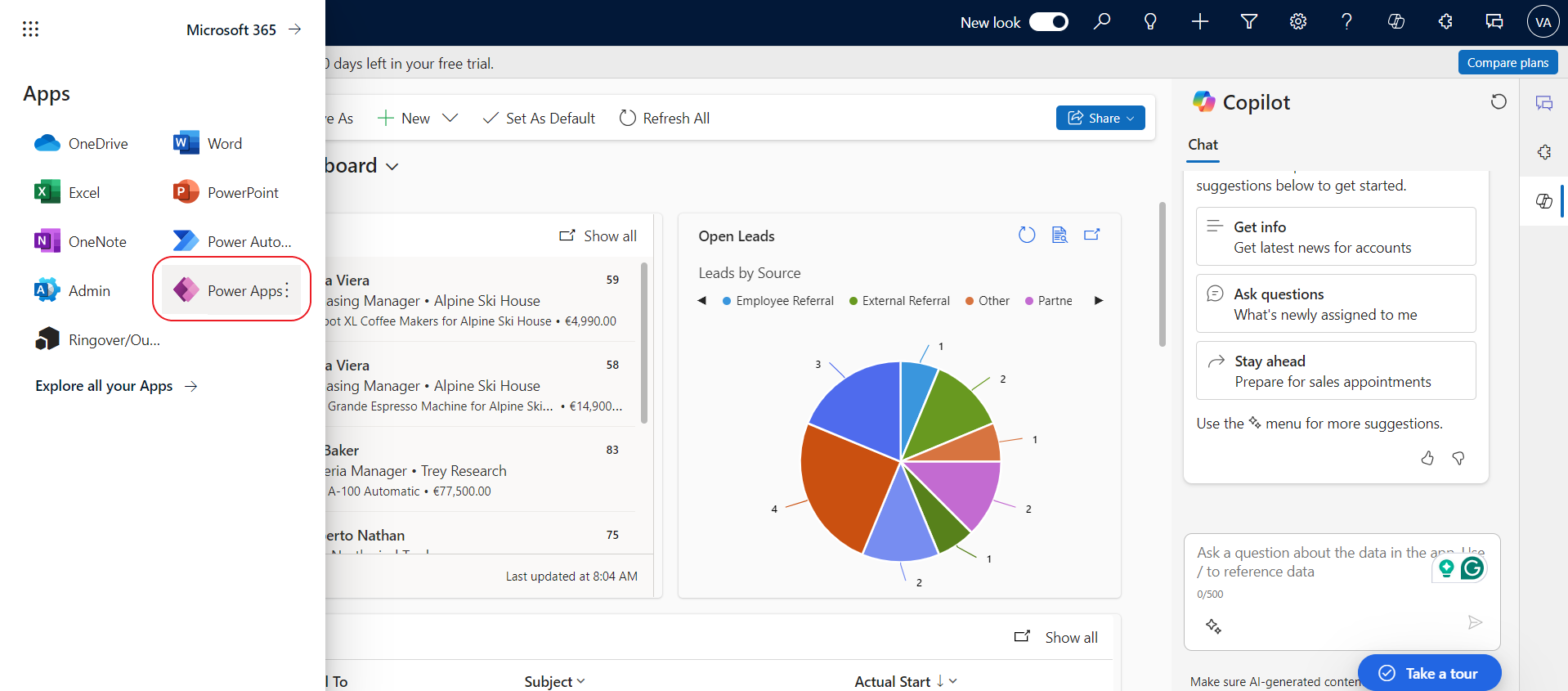
Task: Open the dashboard selector chevron
Action: coord(392,167)
